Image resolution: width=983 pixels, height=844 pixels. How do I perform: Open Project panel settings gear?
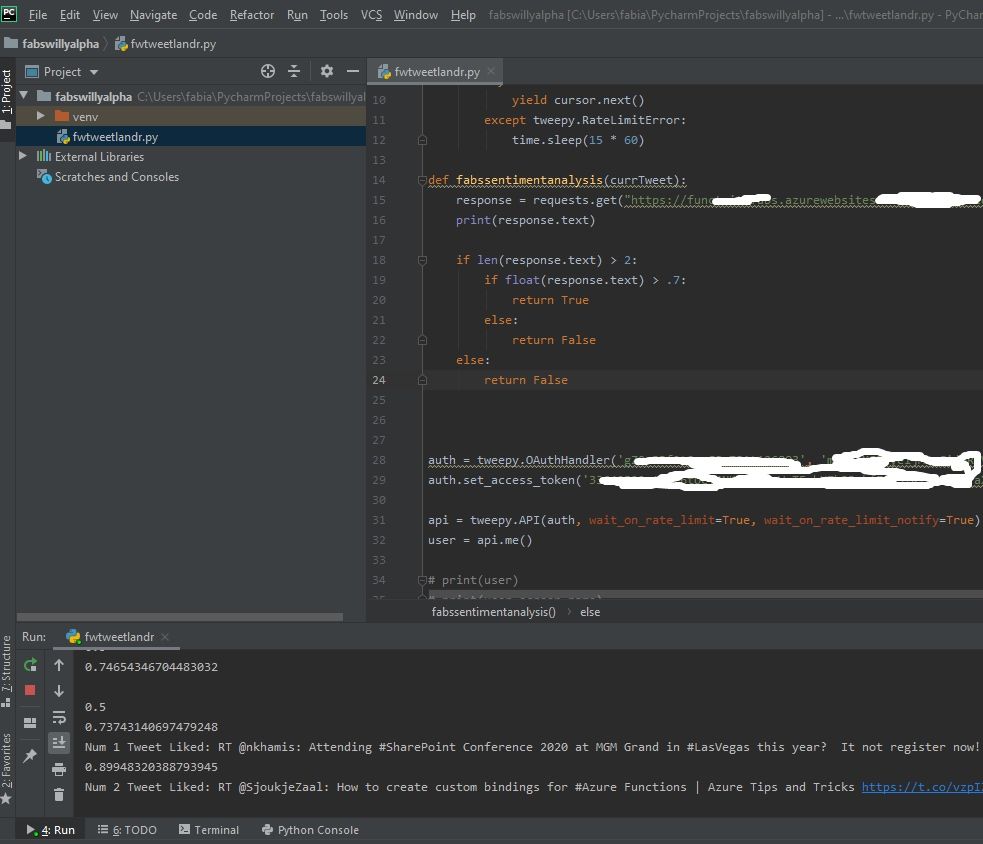[327, 71]
